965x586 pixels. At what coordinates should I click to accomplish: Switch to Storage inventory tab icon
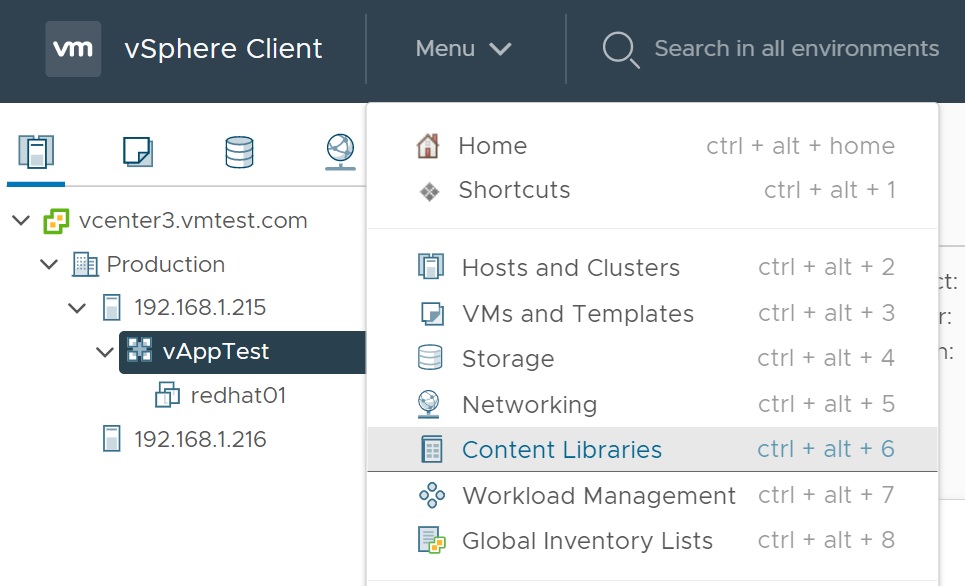[239, 151]
